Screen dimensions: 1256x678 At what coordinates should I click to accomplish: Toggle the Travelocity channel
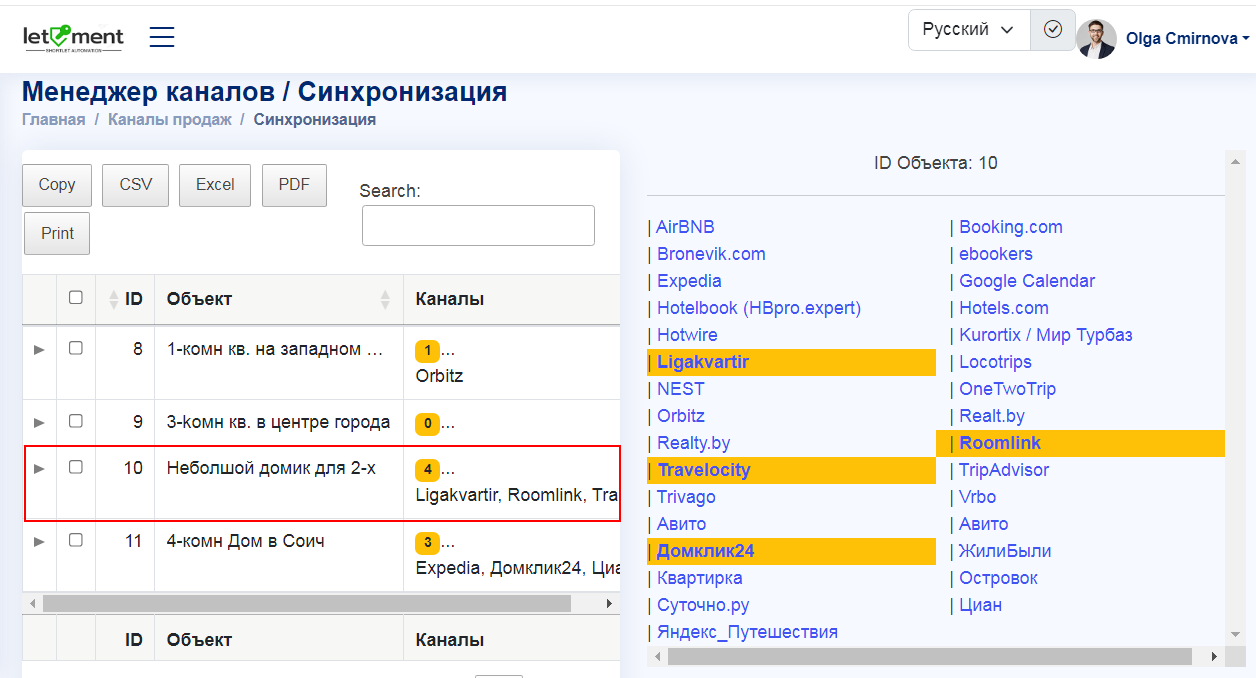coord(704,470)
